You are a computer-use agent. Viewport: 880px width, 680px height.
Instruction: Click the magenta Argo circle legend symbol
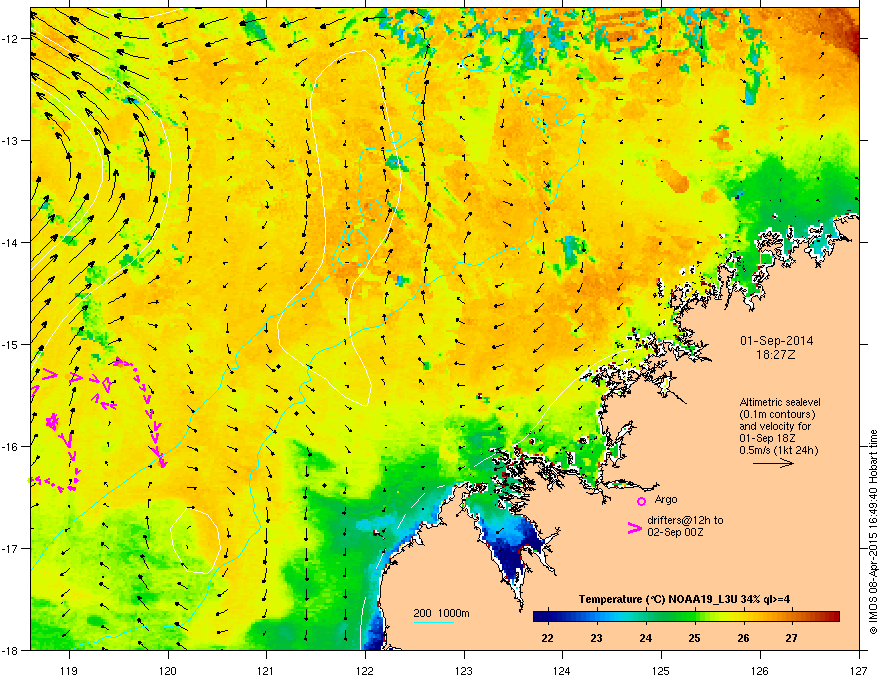[x=641, y=501]
